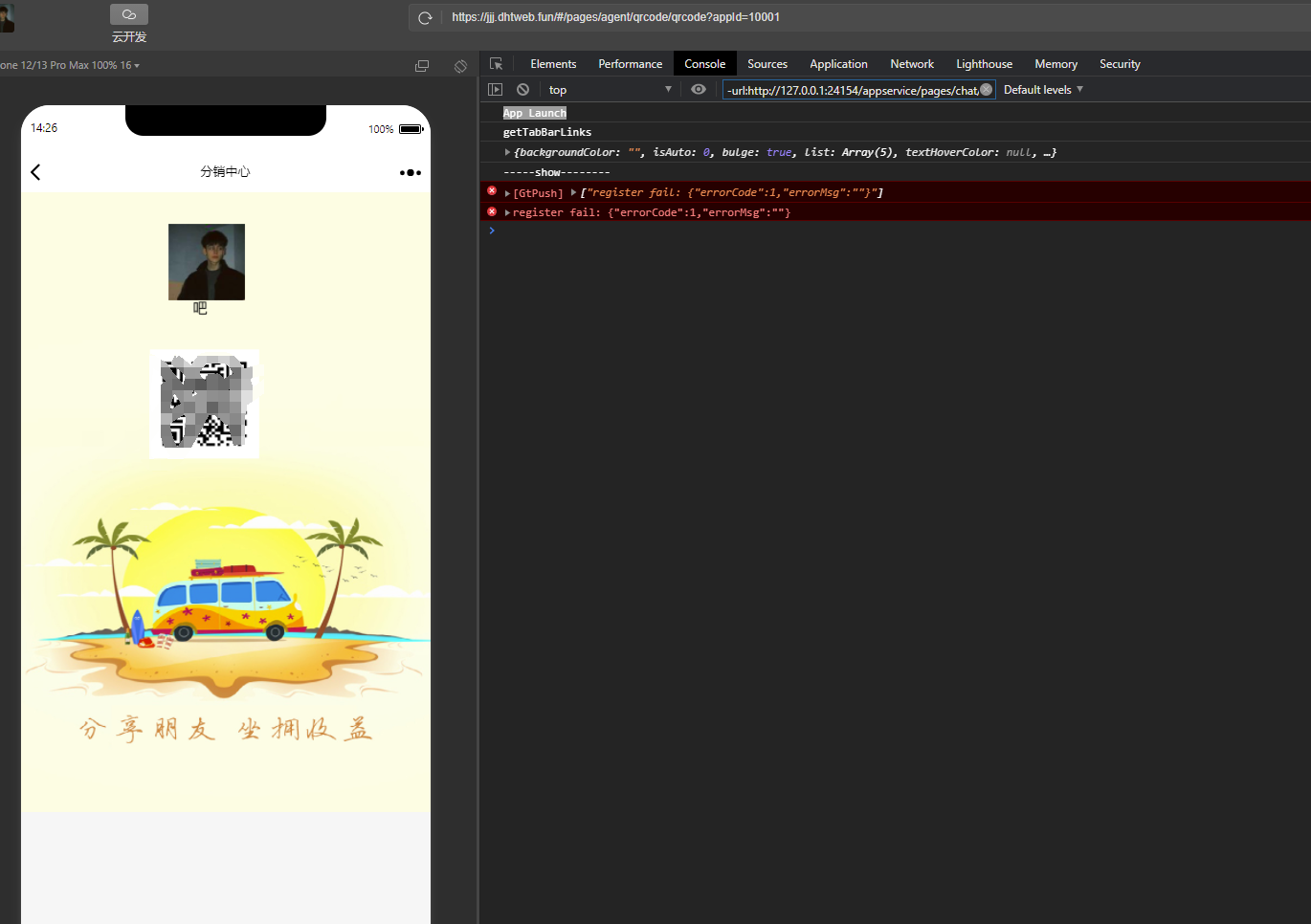
Task: Open the Performance tab
Action: coord(631,64)
